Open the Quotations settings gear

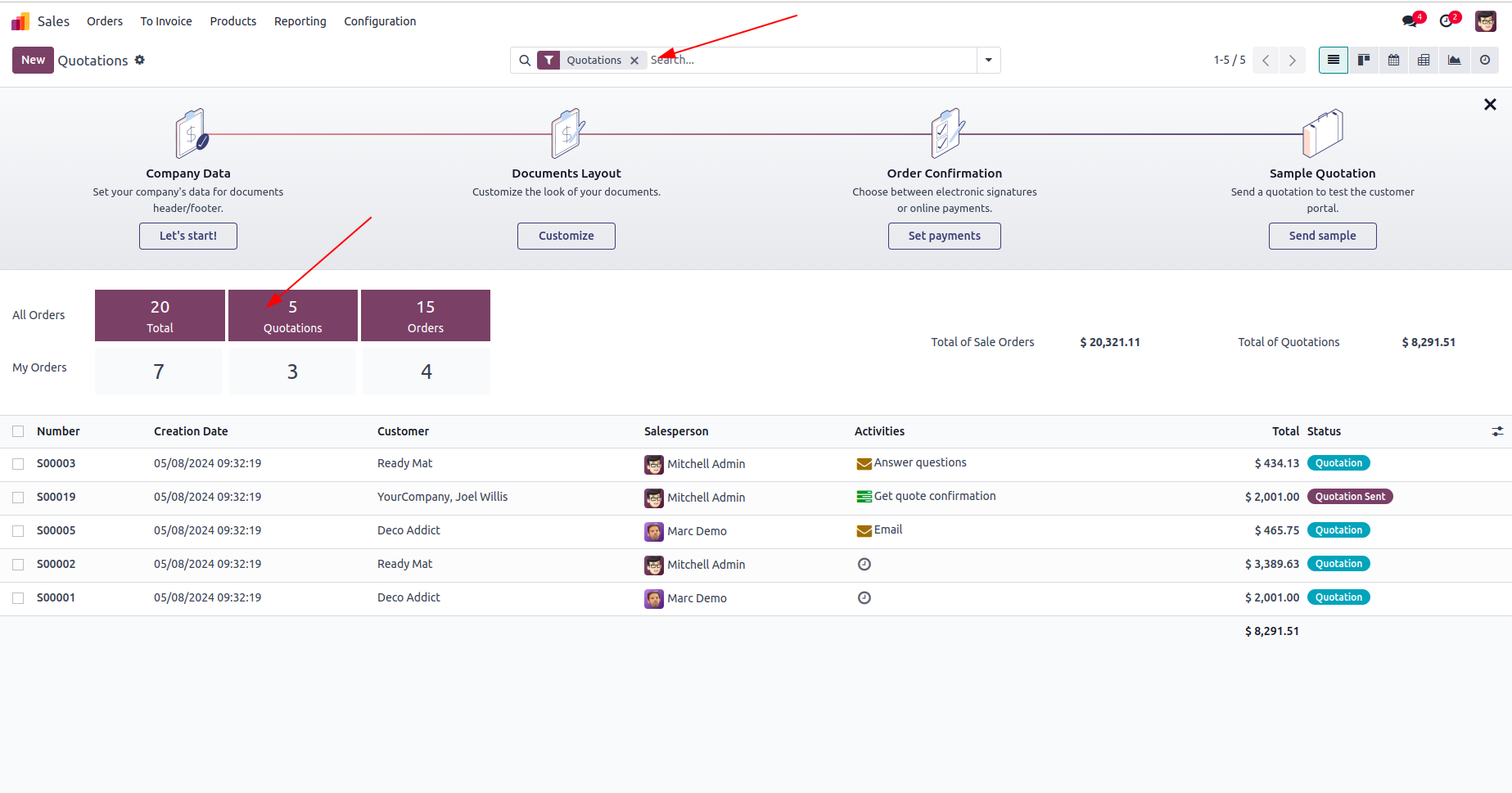click(x=140, y=60)
